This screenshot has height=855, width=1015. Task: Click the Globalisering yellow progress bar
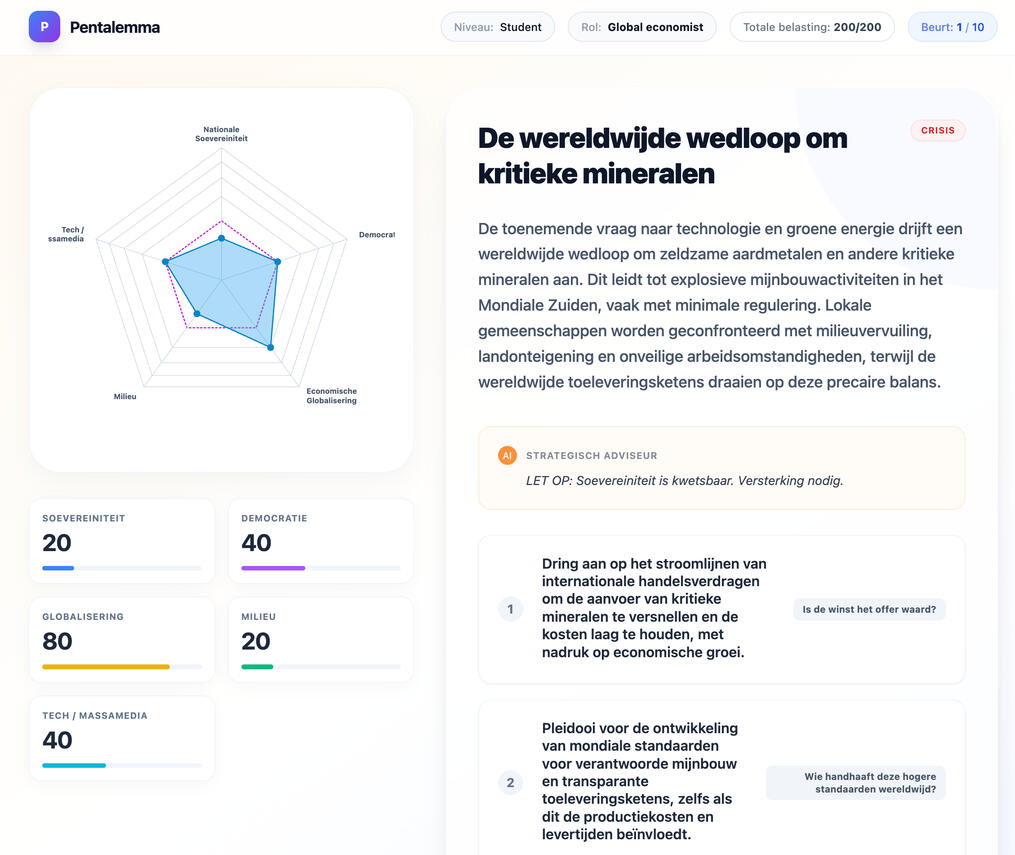106,666
